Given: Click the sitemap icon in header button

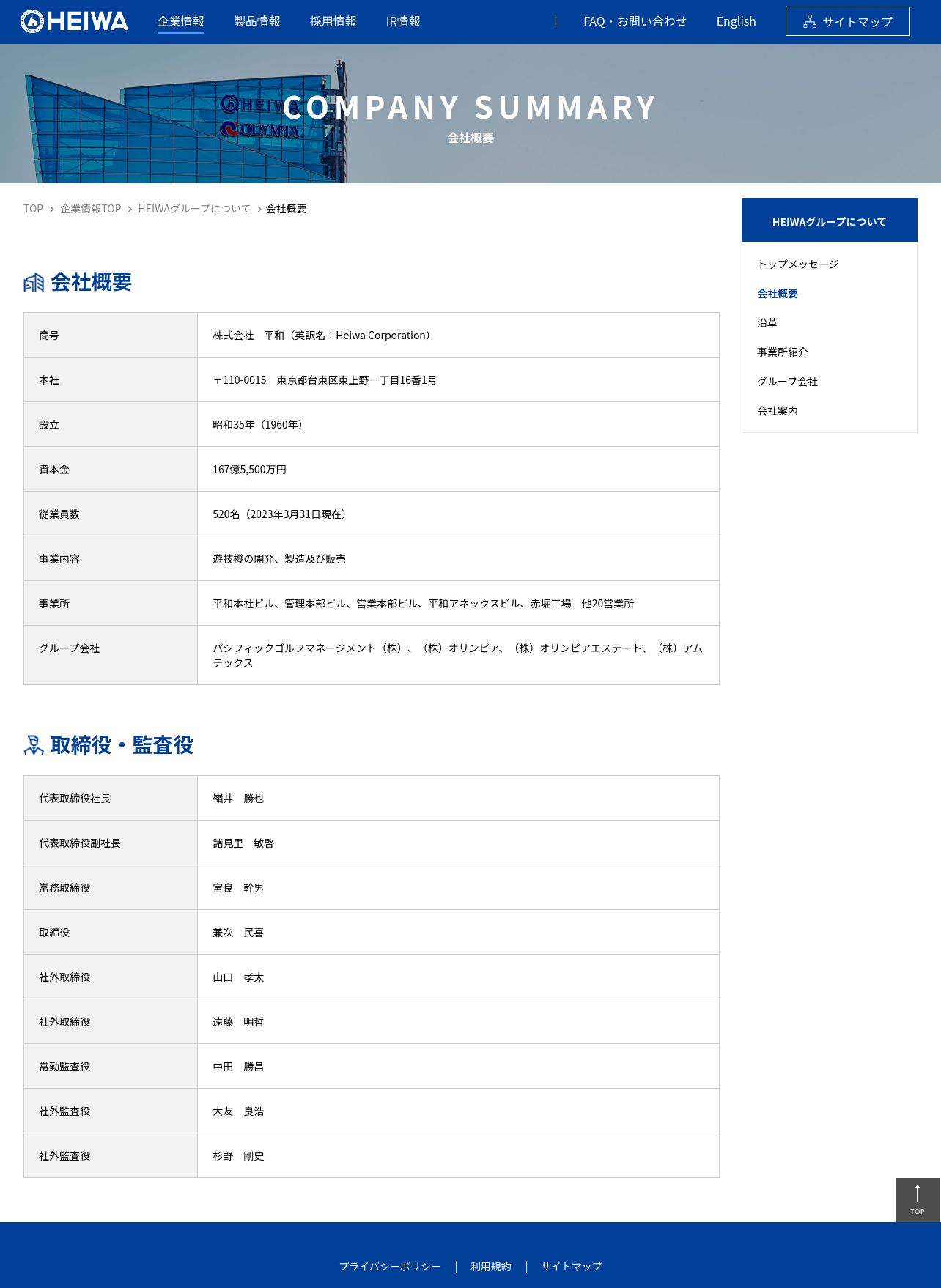Looking at the screenshot, I should tap(809, 22).
